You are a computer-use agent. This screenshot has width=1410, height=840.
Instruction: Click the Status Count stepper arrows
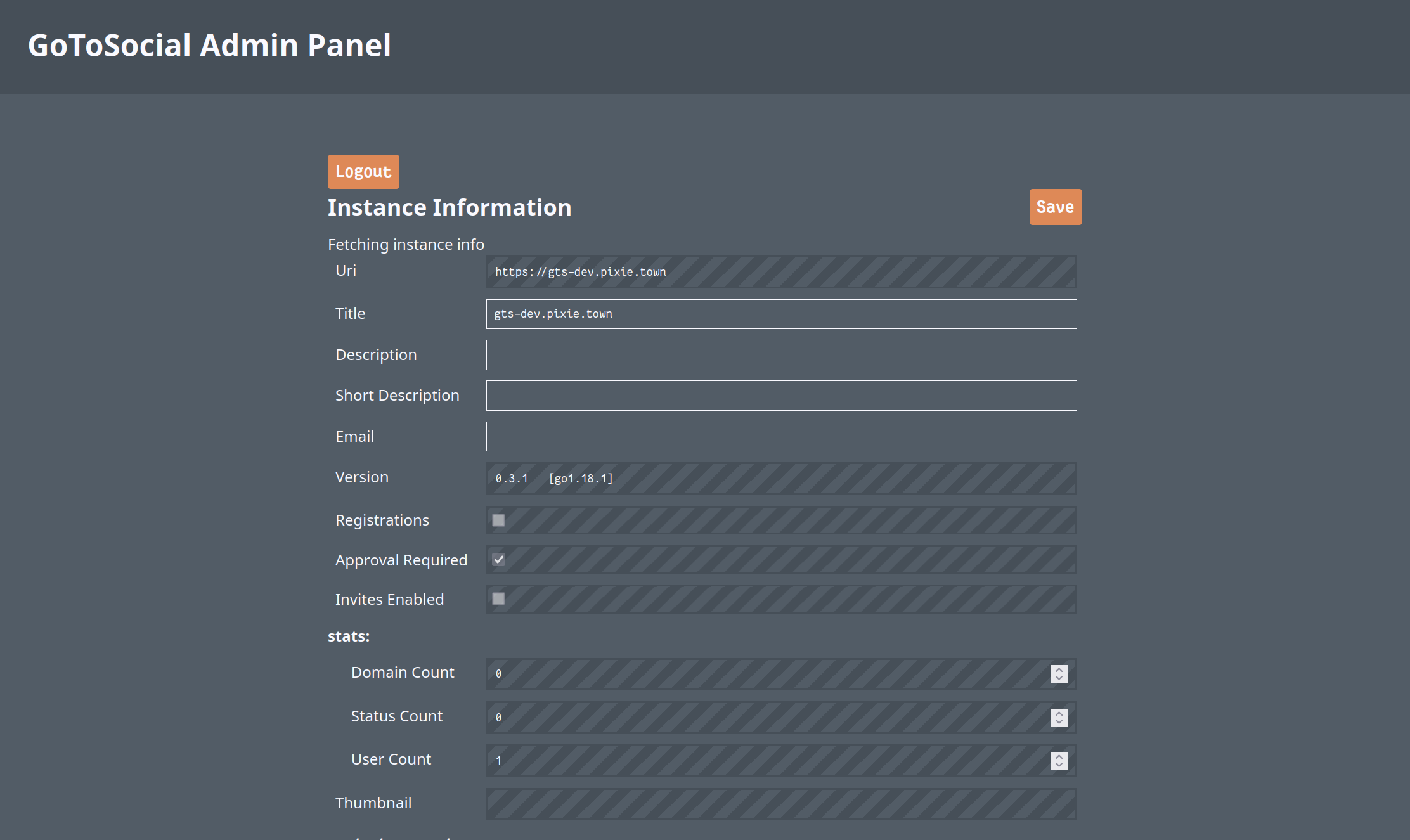(1059, 718)
